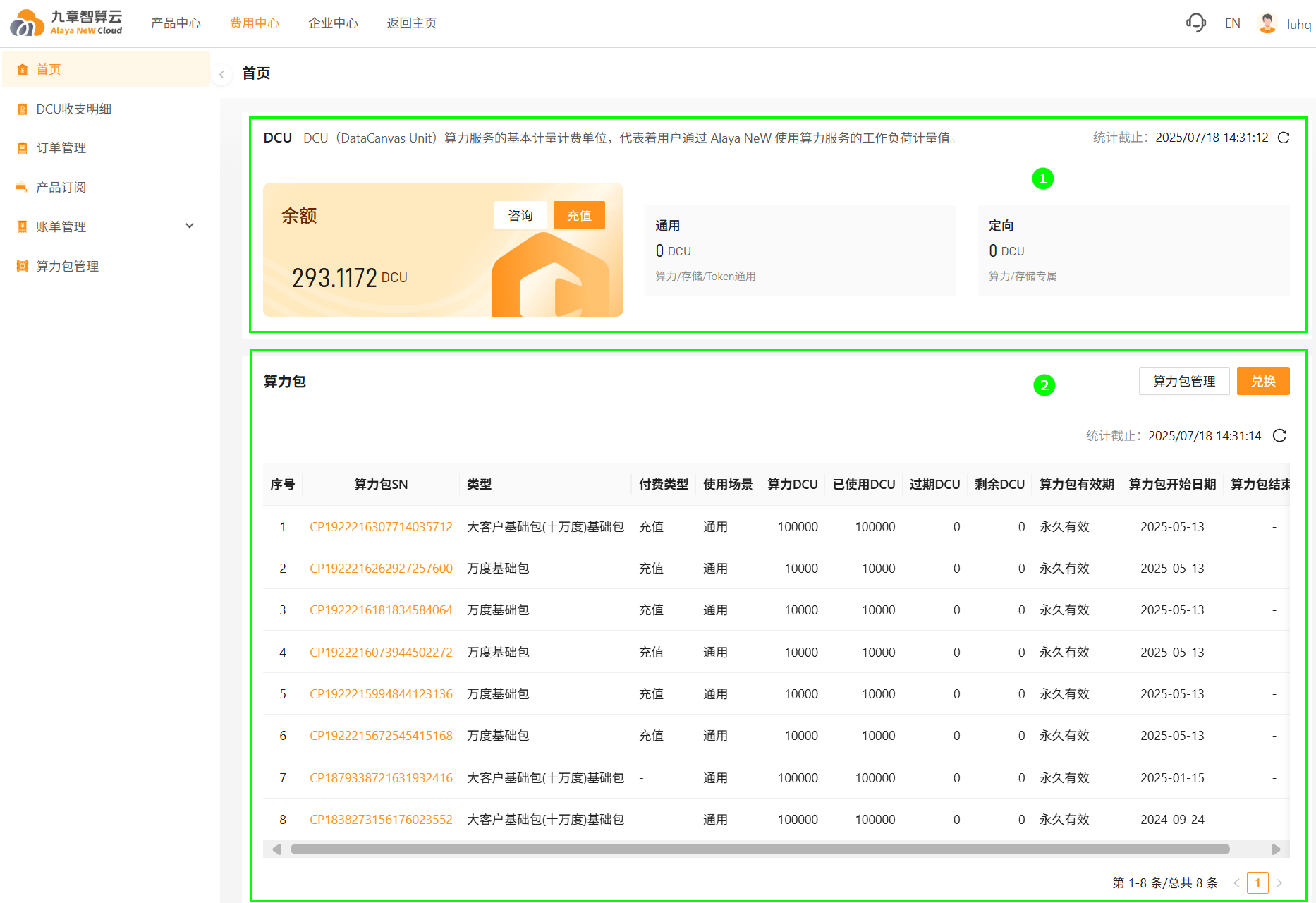The image size is (1316, 903).
Task: Collapse the sidebar with the arrow toggle
Action: [x=221, y=74]
